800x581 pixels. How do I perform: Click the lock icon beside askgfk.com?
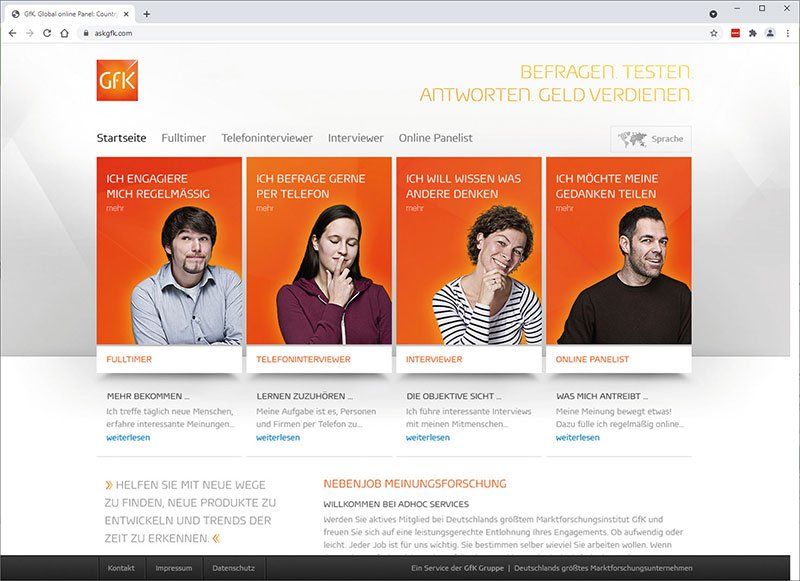tap(86, 33)
